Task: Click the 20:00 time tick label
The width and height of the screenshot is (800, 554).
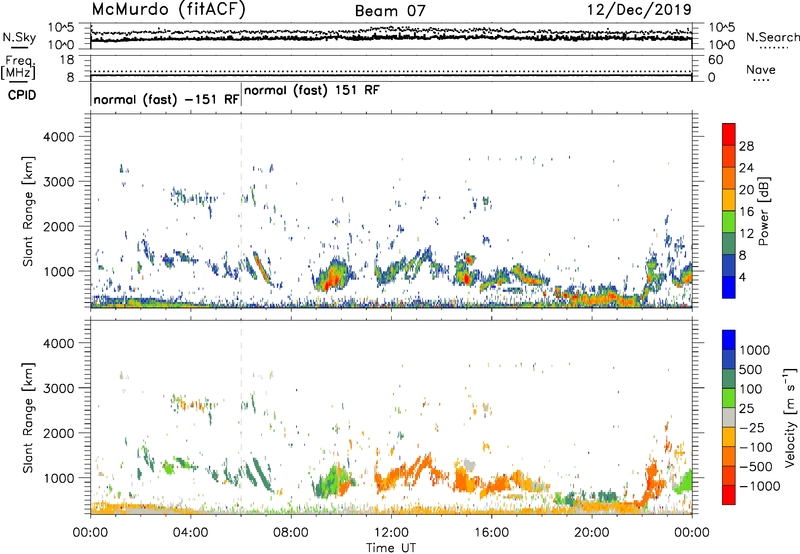Action: pyautogui.click(x=591, y=533)
